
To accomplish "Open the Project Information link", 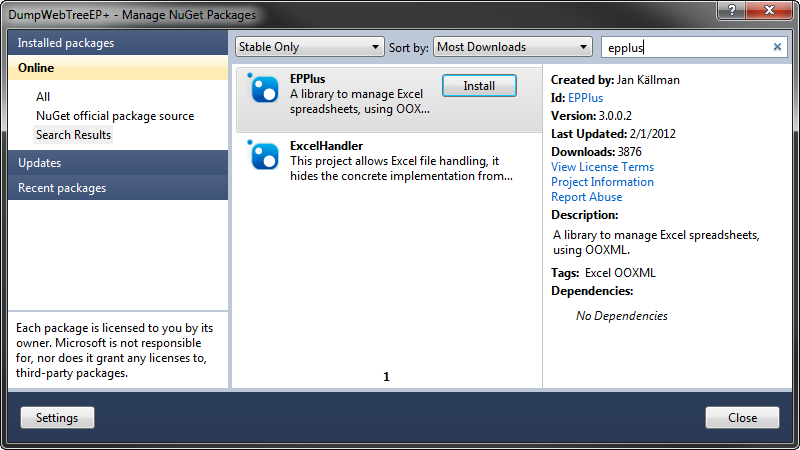I will pos(602,182).
